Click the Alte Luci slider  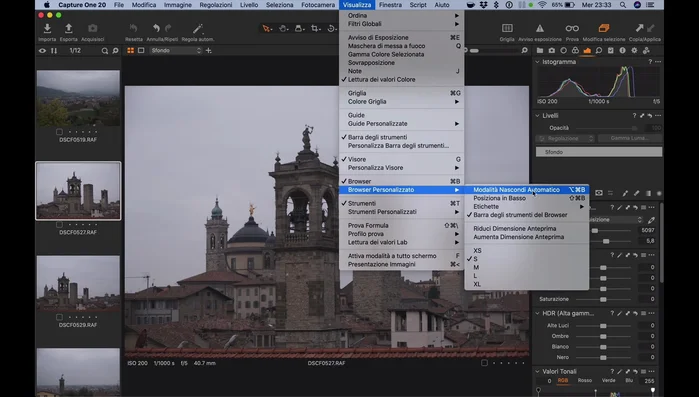pos(603,326)
